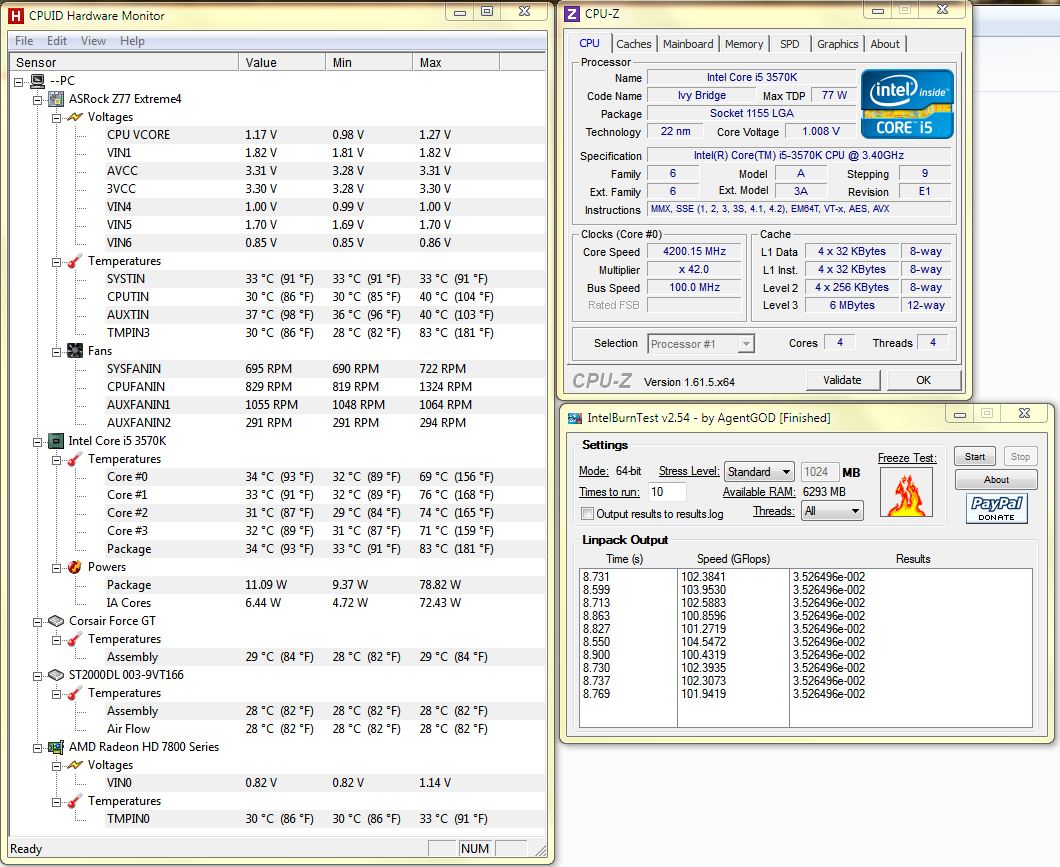The height and width of the screenshot is (867, 1060).
Task: Click the Intel Core i5 3570K chip icon
Action: pyautogui.click(x=56, y=441)
